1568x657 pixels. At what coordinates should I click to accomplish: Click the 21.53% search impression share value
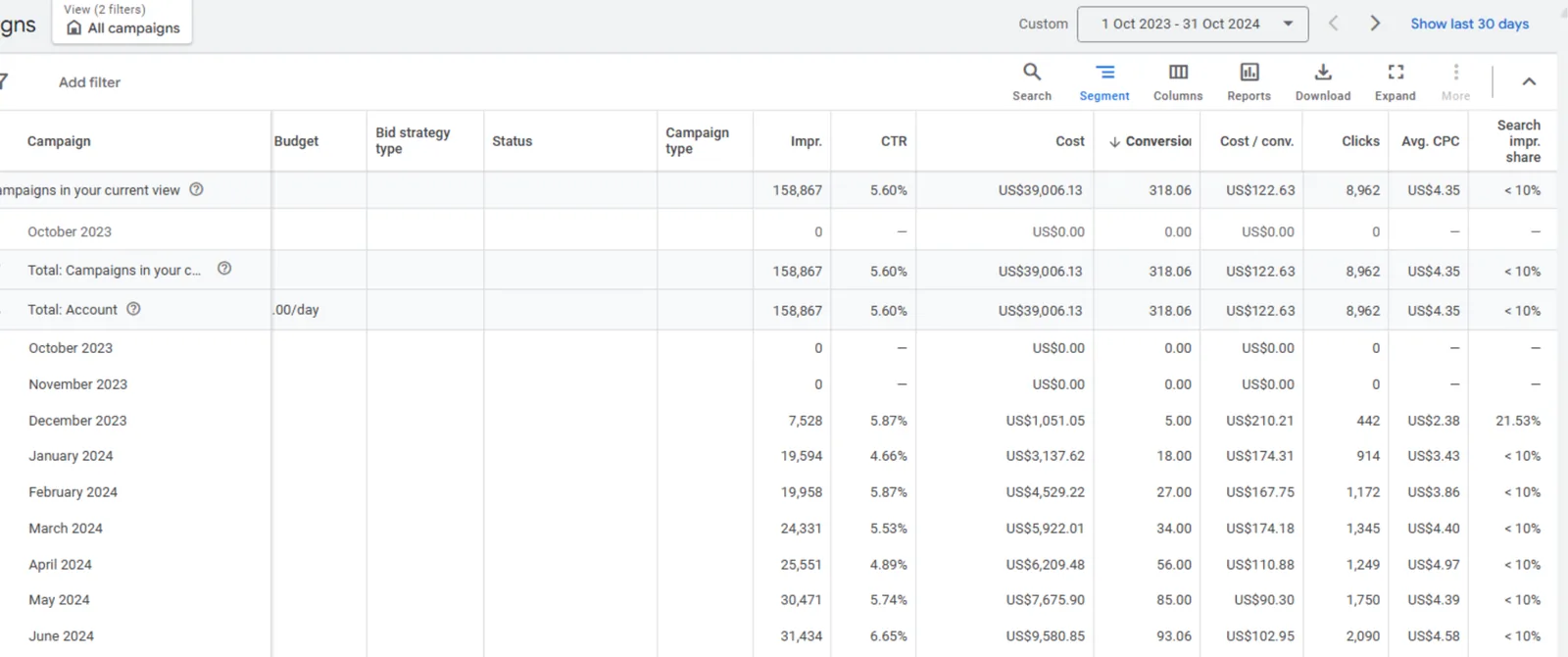[1518, 421]
